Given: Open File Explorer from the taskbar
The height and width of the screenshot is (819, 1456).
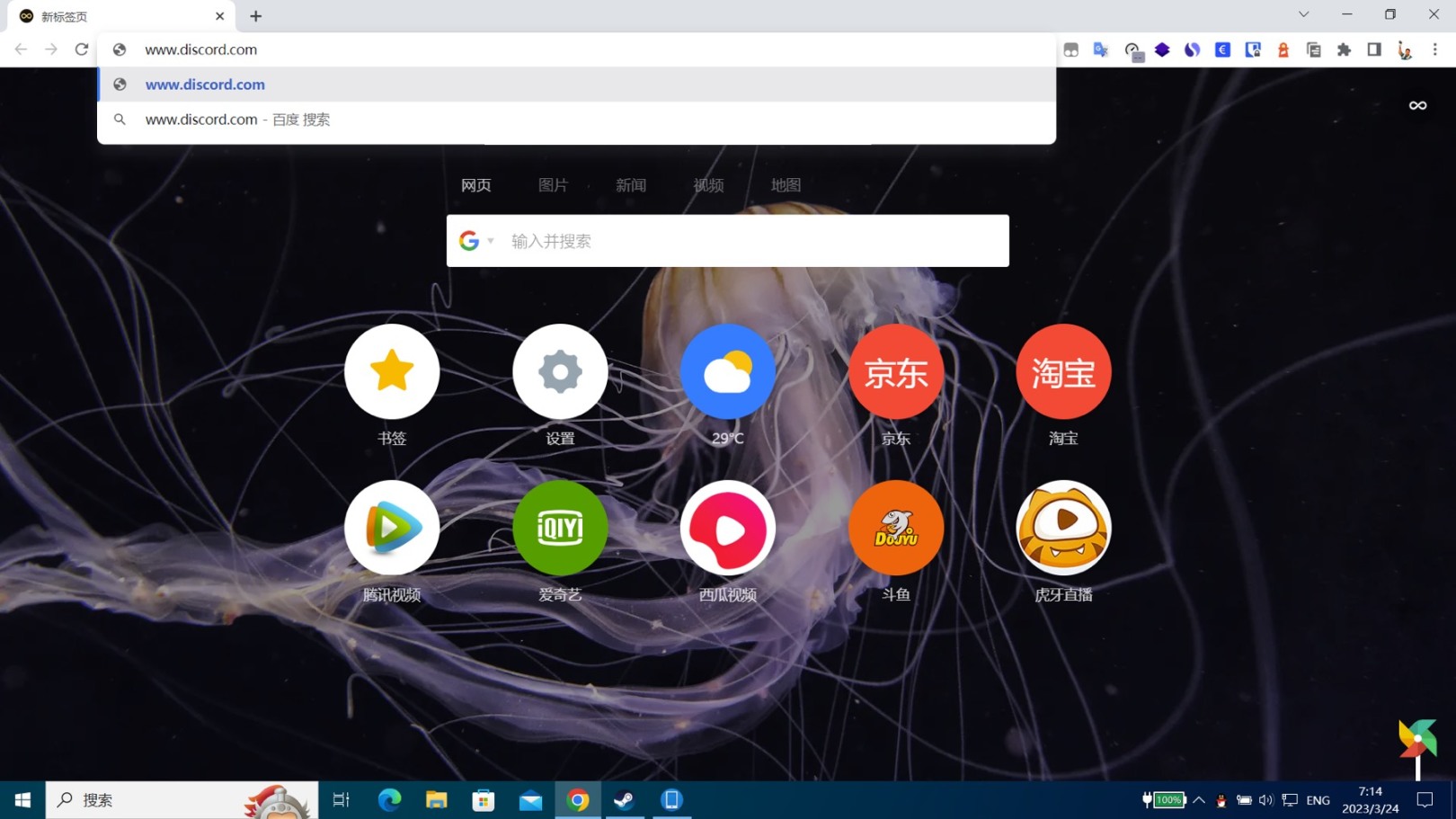Looking at the screenshot, I should [x=437, y=799].
